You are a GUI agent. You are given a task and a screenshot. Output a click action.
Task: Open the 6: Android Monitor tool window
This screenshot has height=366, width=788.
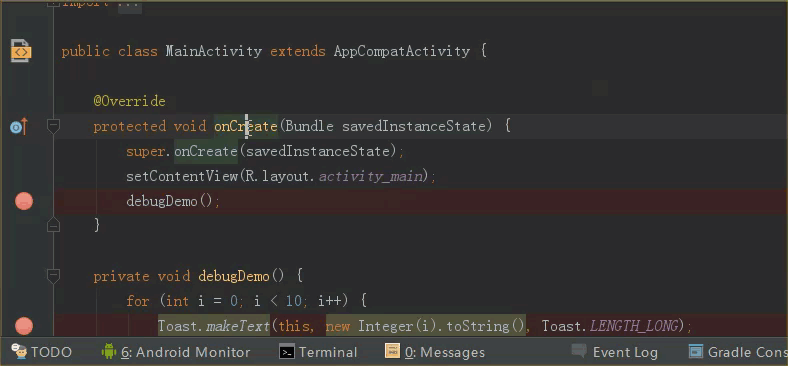176,352
